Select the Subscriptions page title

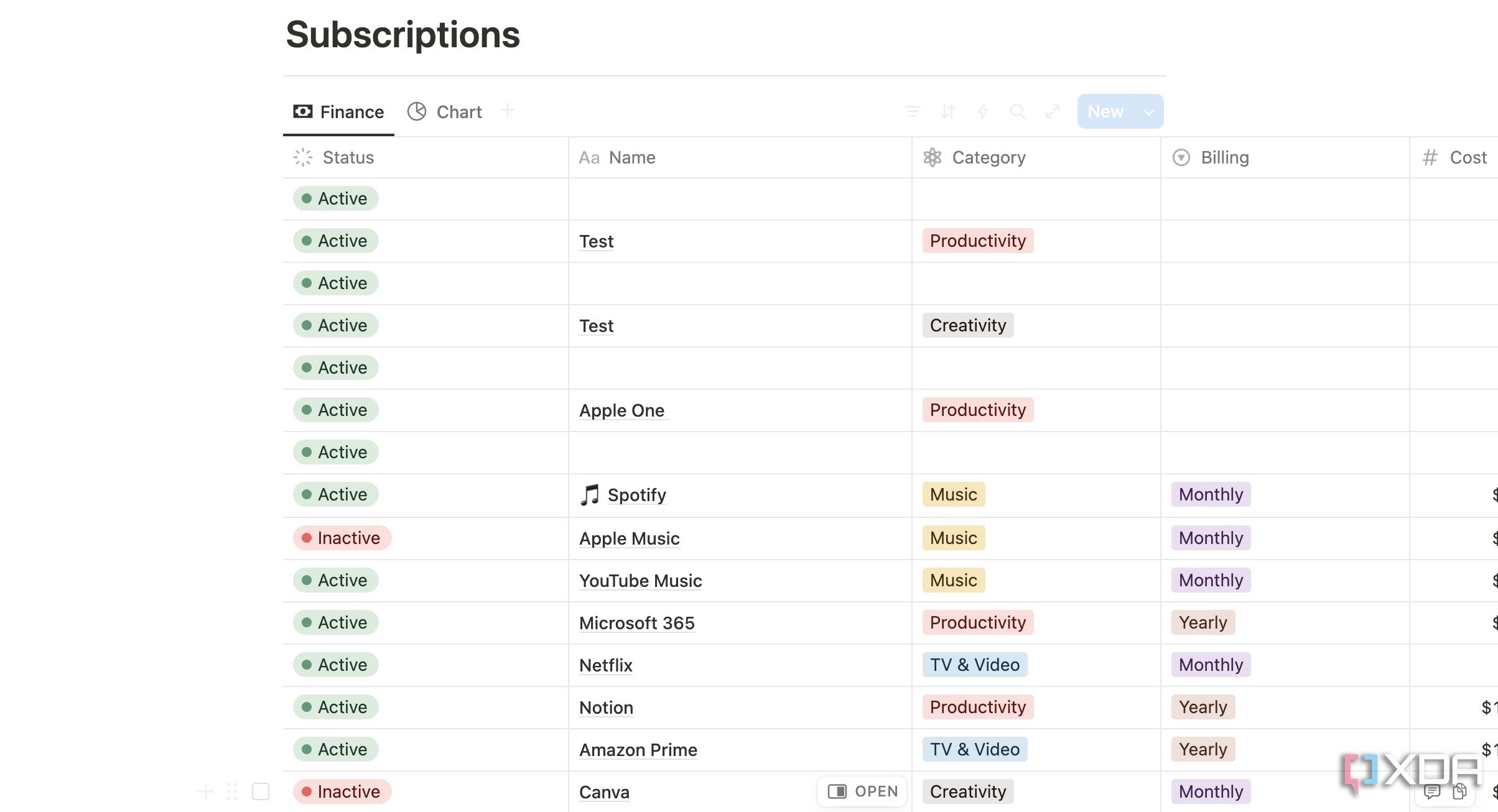click(402, 34)
